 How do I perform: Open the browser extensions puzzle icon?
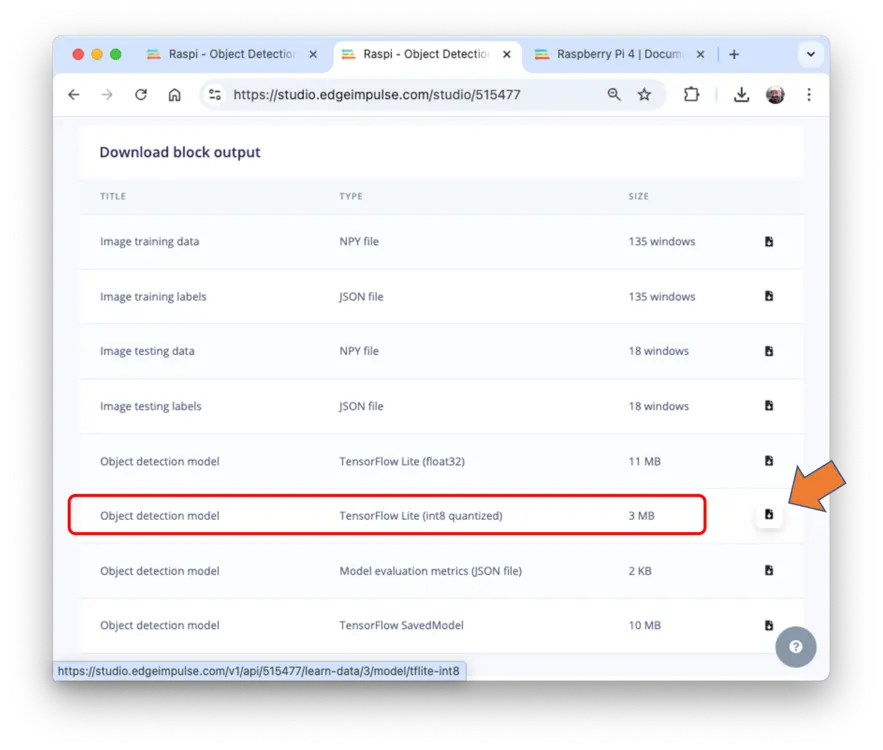pyautogui.click(x=691, y=95)
